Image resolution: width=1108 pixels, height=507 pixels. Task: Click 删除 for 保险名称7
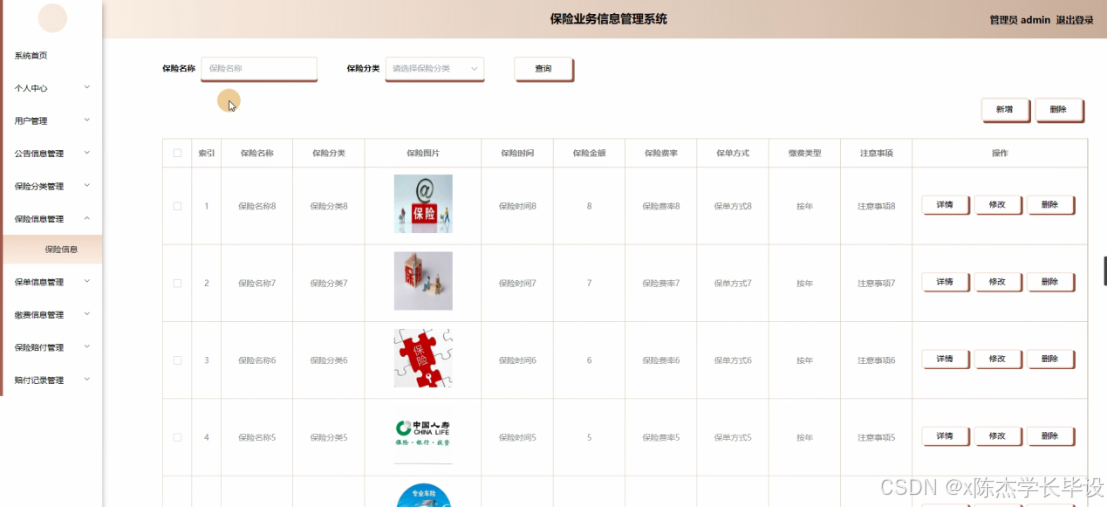pos(1050,282)
